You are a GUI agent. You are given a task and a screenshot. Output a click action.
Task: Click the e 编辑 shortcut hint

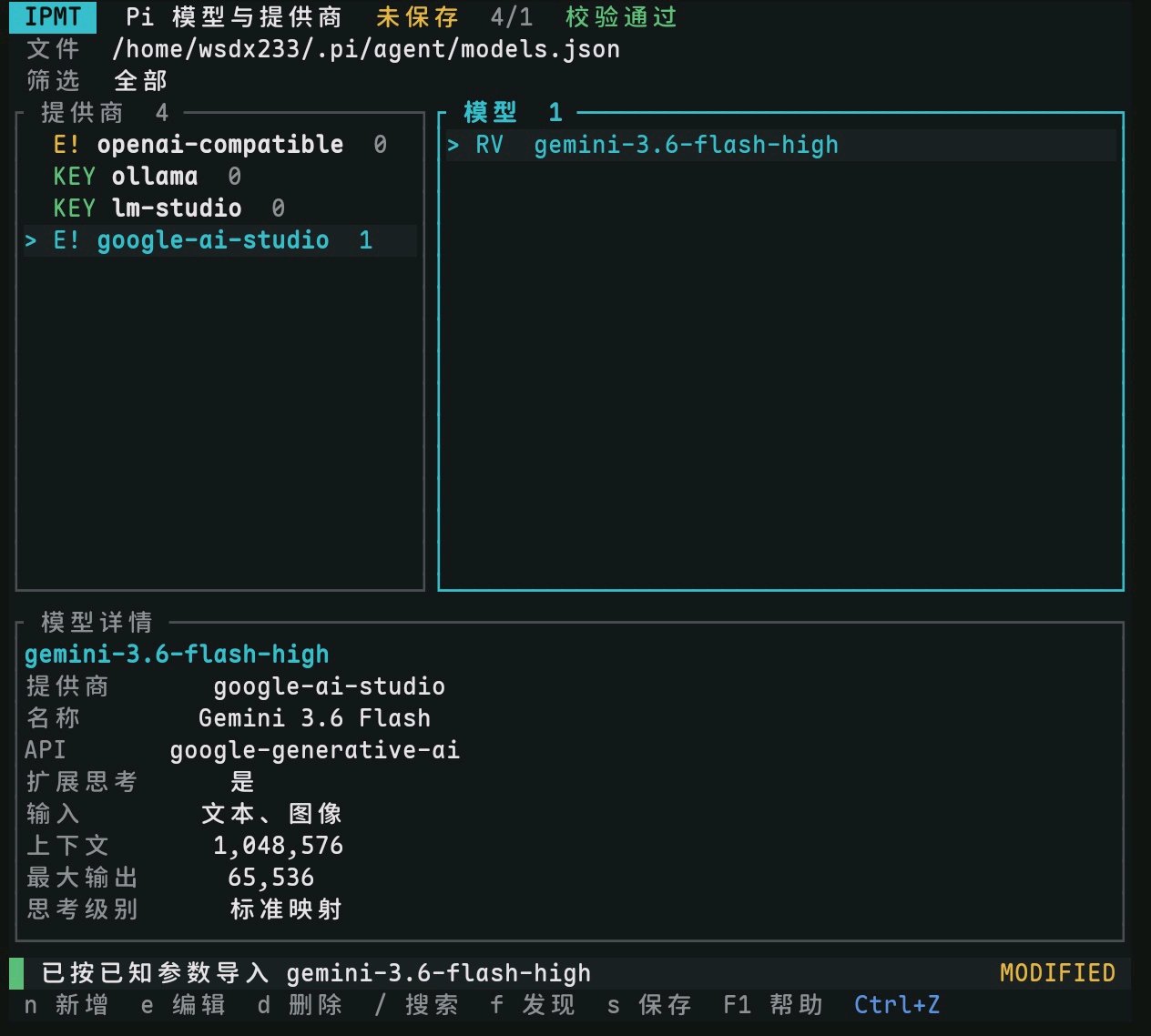pos(183,1005)
